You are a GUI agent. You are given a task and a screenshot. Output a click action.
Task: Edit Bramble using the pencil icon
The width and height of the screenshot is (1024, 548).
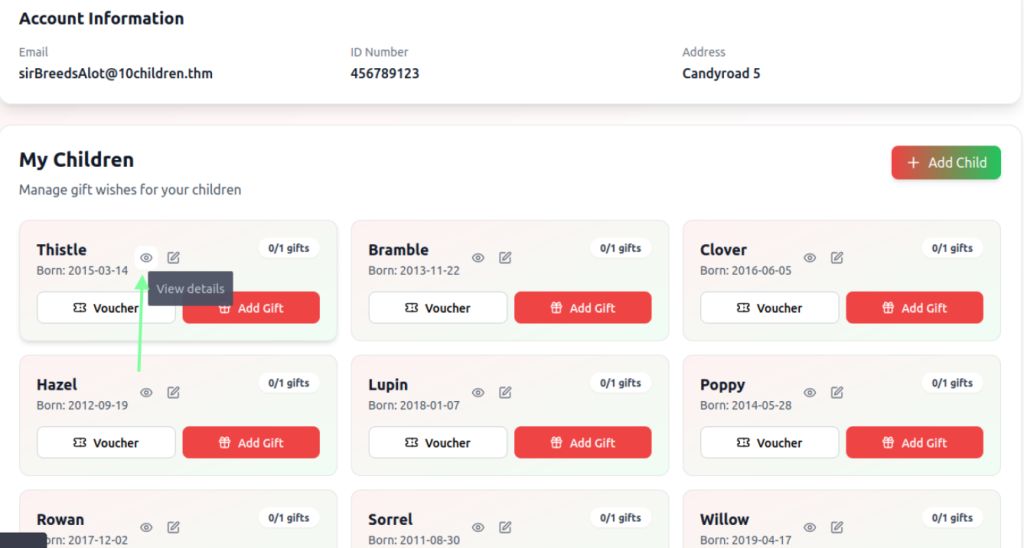506,258
